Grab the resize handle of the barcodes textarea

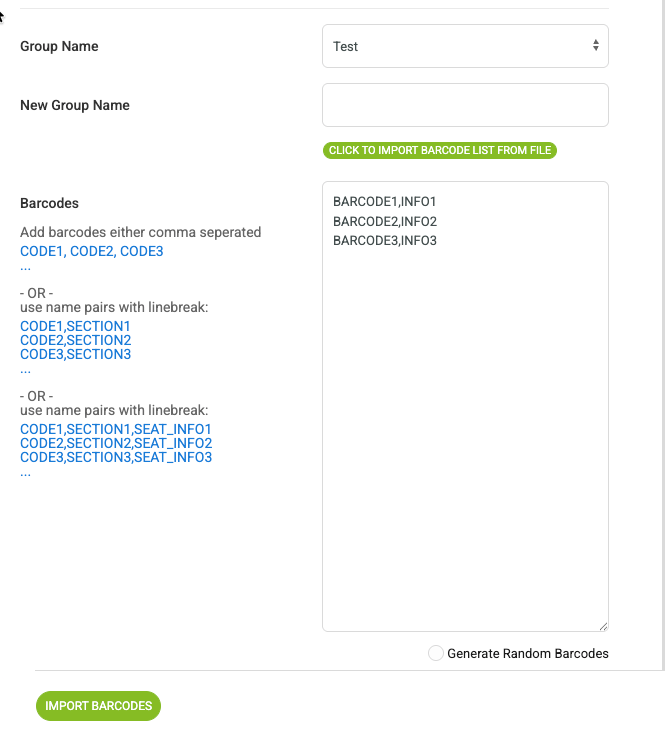603,626
